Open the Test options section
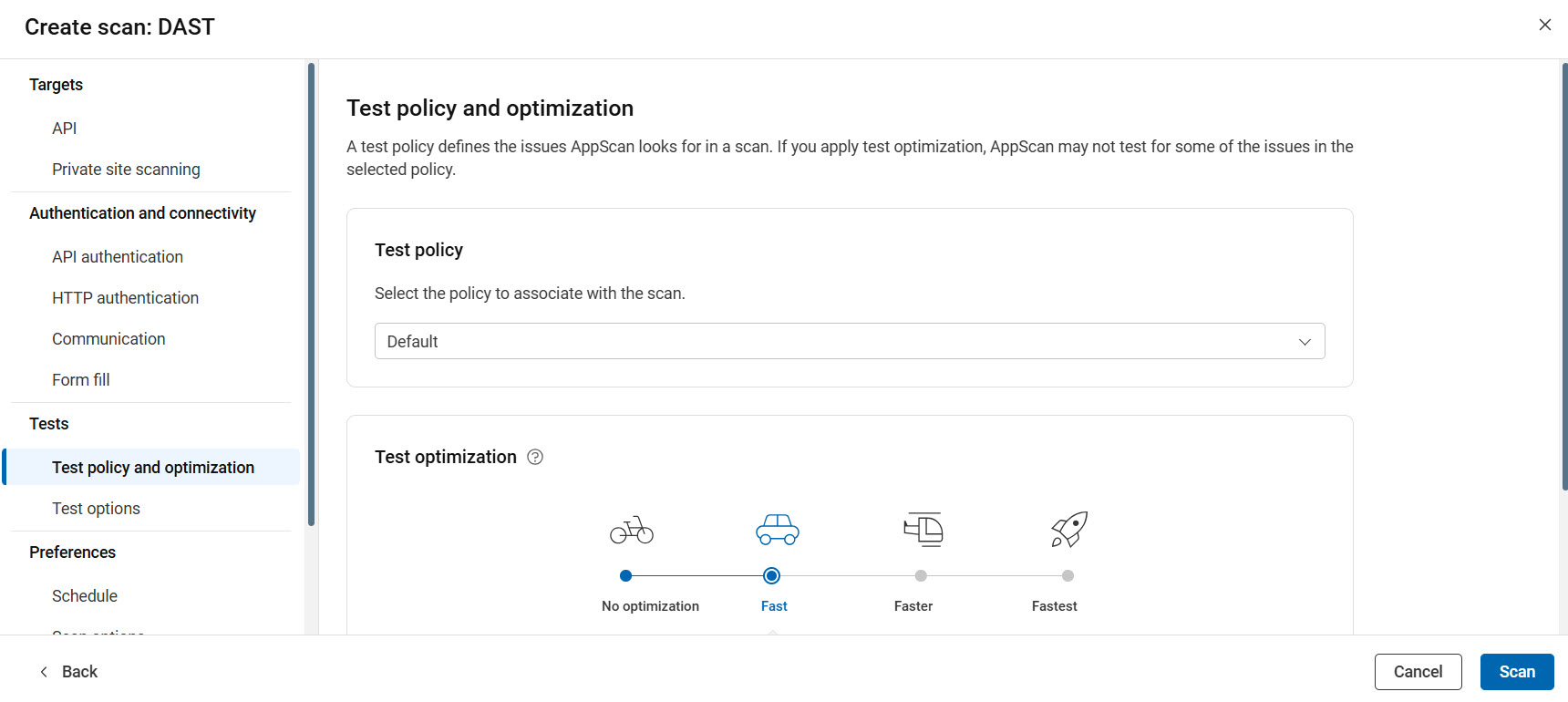This screenshot has height=702, width=1568. pyautogui.click(x=96, y=509)
